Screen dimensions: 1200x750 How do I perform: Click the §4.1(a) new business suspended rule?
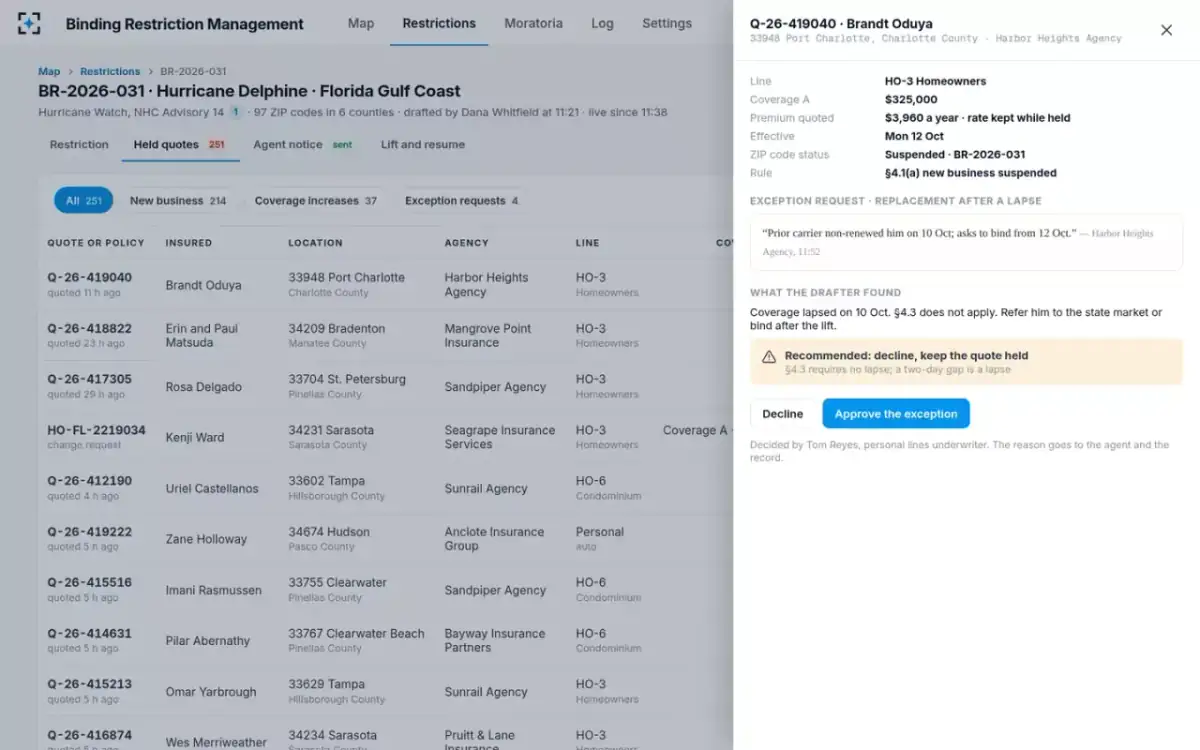point(971,173)
